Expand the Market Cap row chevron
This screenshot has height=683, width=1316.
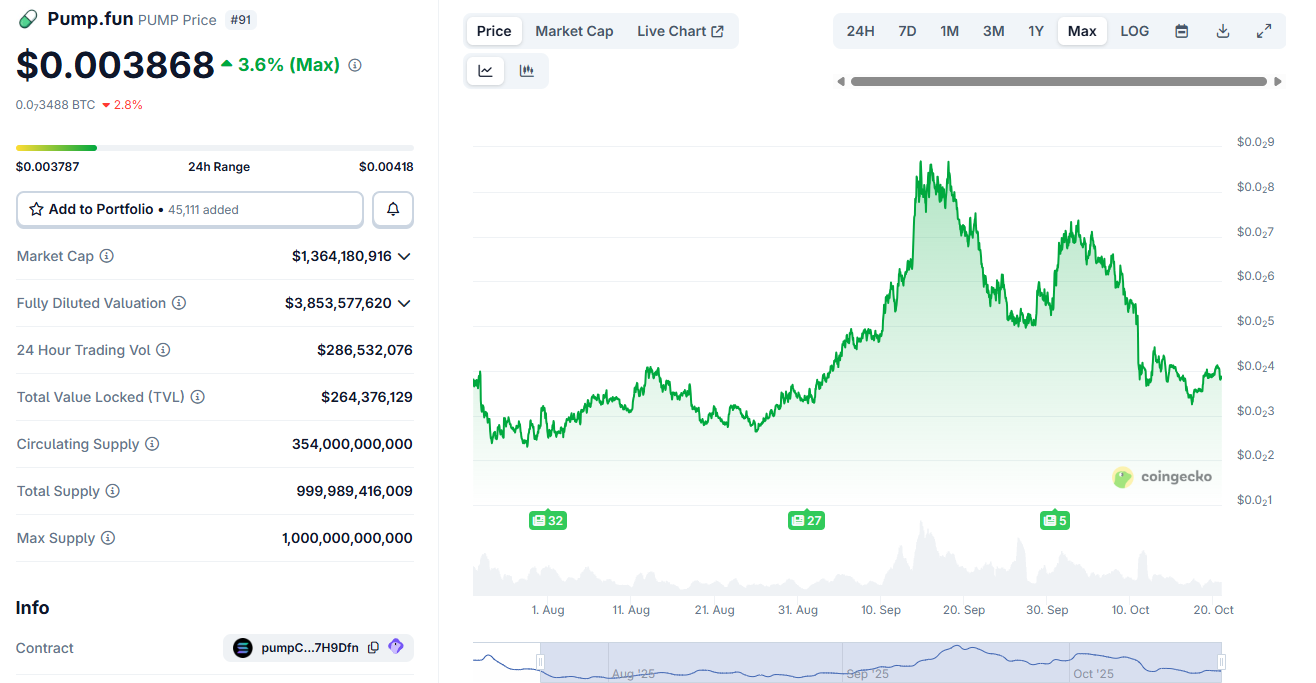pos(404,256)
